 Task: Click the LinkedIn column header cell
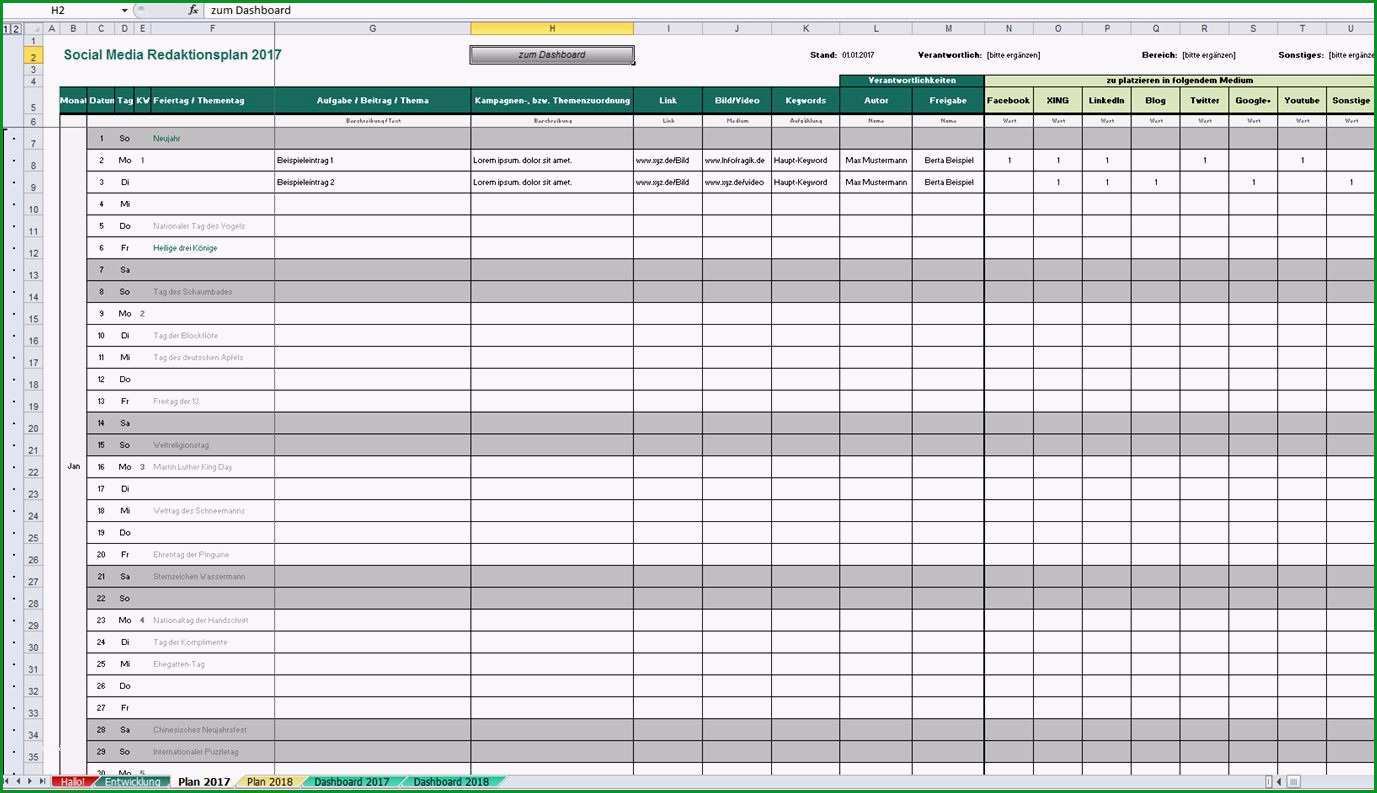coord(1106,100)
